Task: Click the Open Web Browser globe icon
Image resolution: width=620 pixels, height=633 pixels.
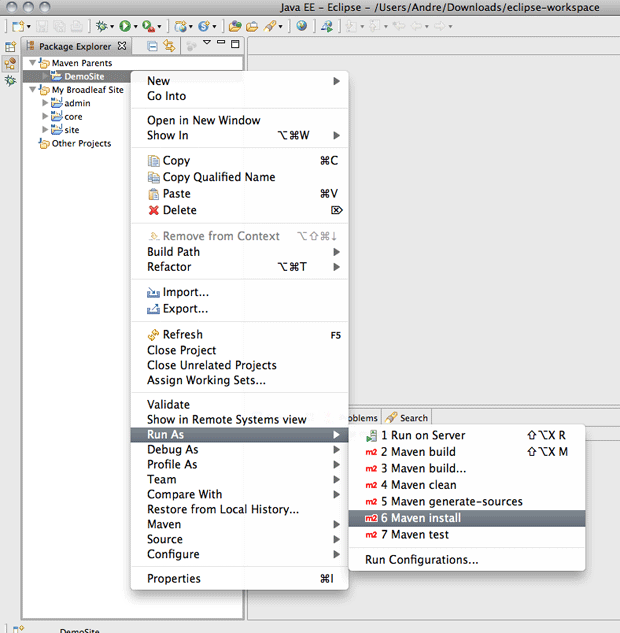Action: (x=302, y=26)
